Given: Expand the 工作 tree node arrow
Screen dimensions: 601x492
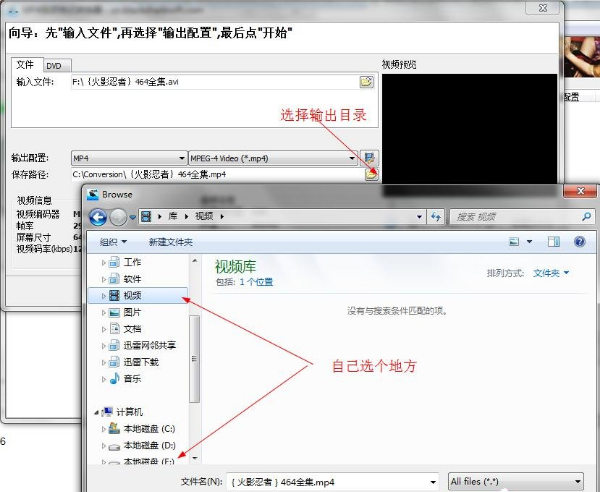Looking at the screenshot, I should [x=103, y=263].
